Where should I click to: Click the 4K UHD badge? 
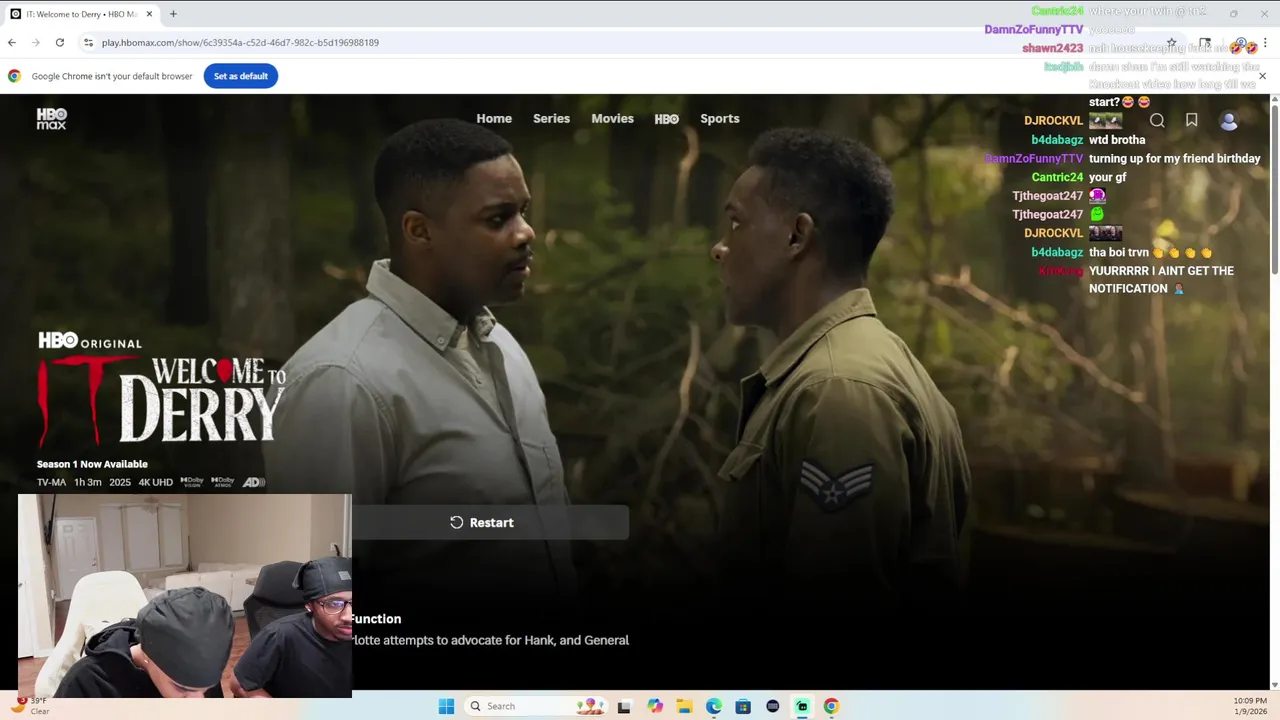tap(155, 482)
